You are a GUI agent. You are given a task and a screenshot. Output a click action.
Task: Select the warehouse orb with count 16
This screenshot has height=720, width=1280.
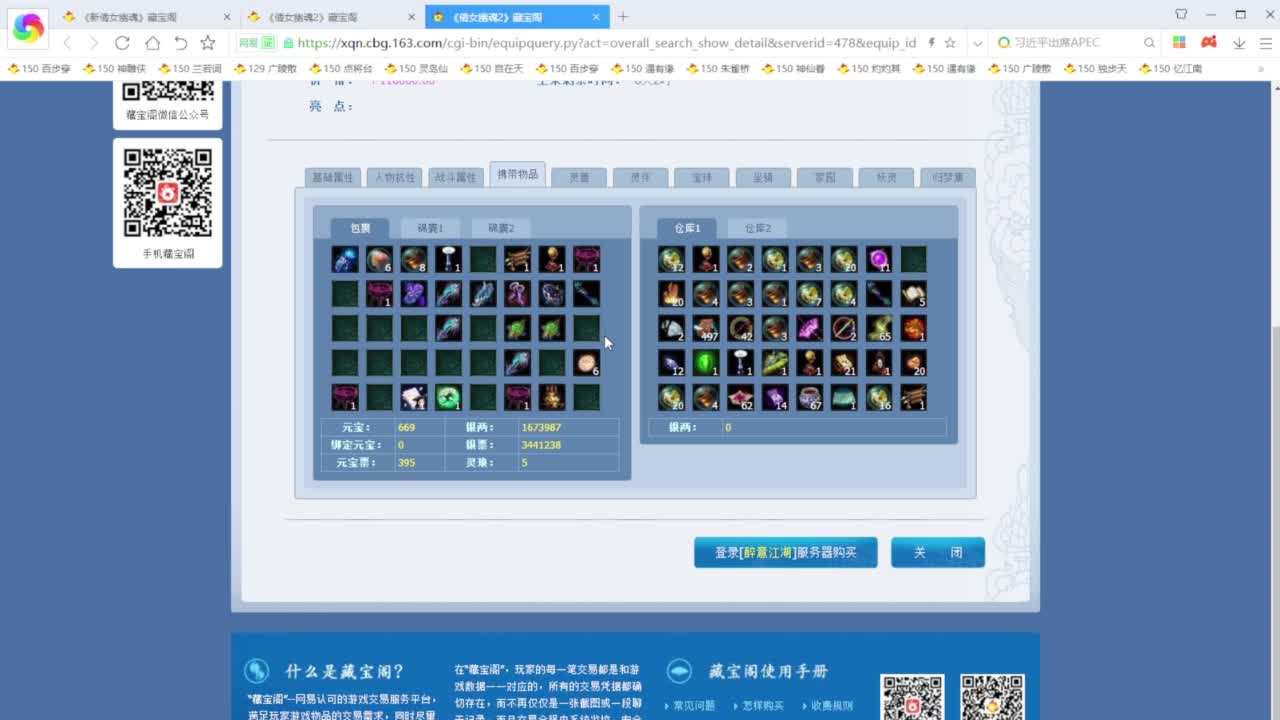[879, 397]
